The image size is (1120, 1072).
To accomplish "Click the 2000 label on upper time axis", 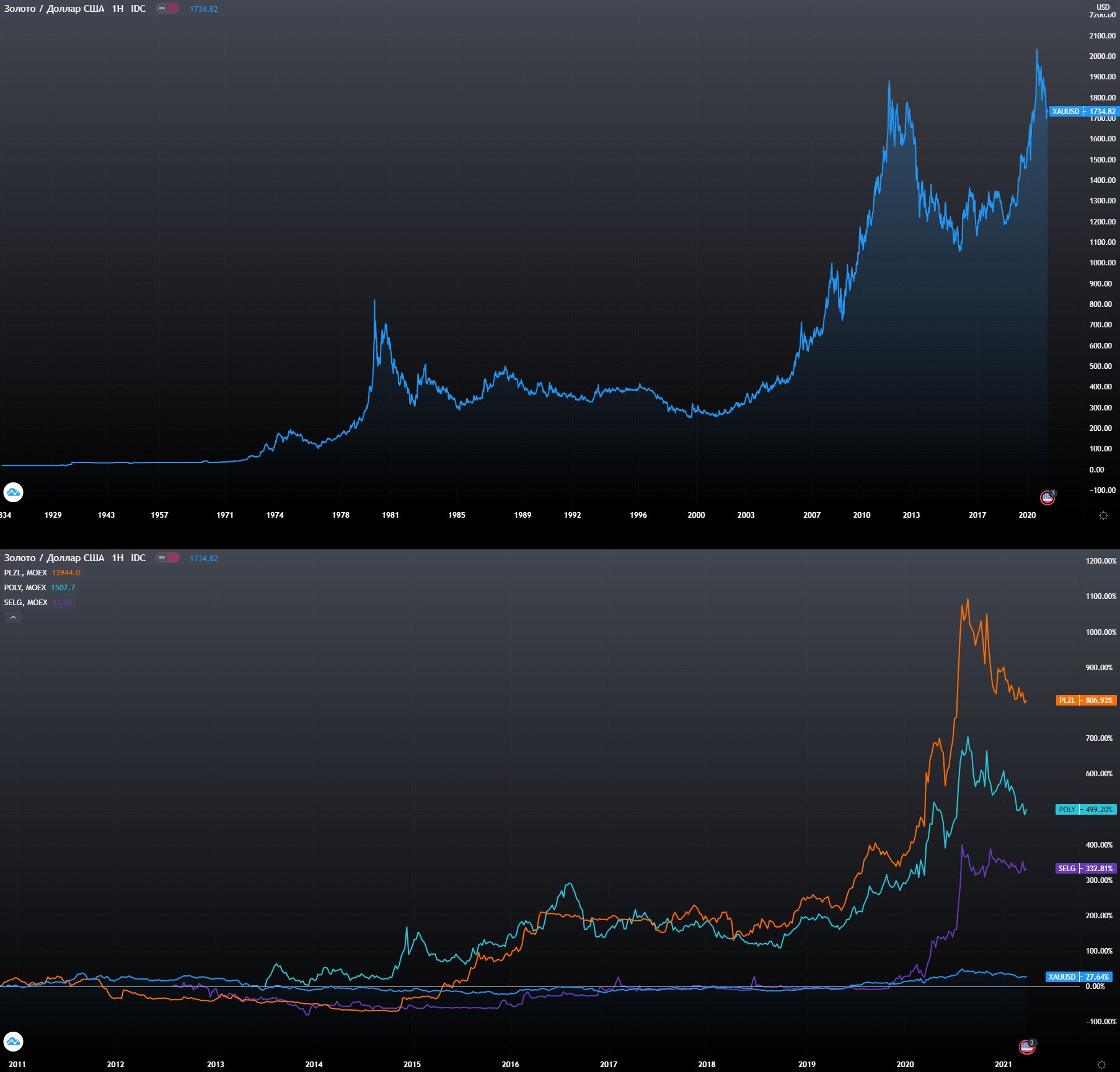I will click(x=696, y=515).
